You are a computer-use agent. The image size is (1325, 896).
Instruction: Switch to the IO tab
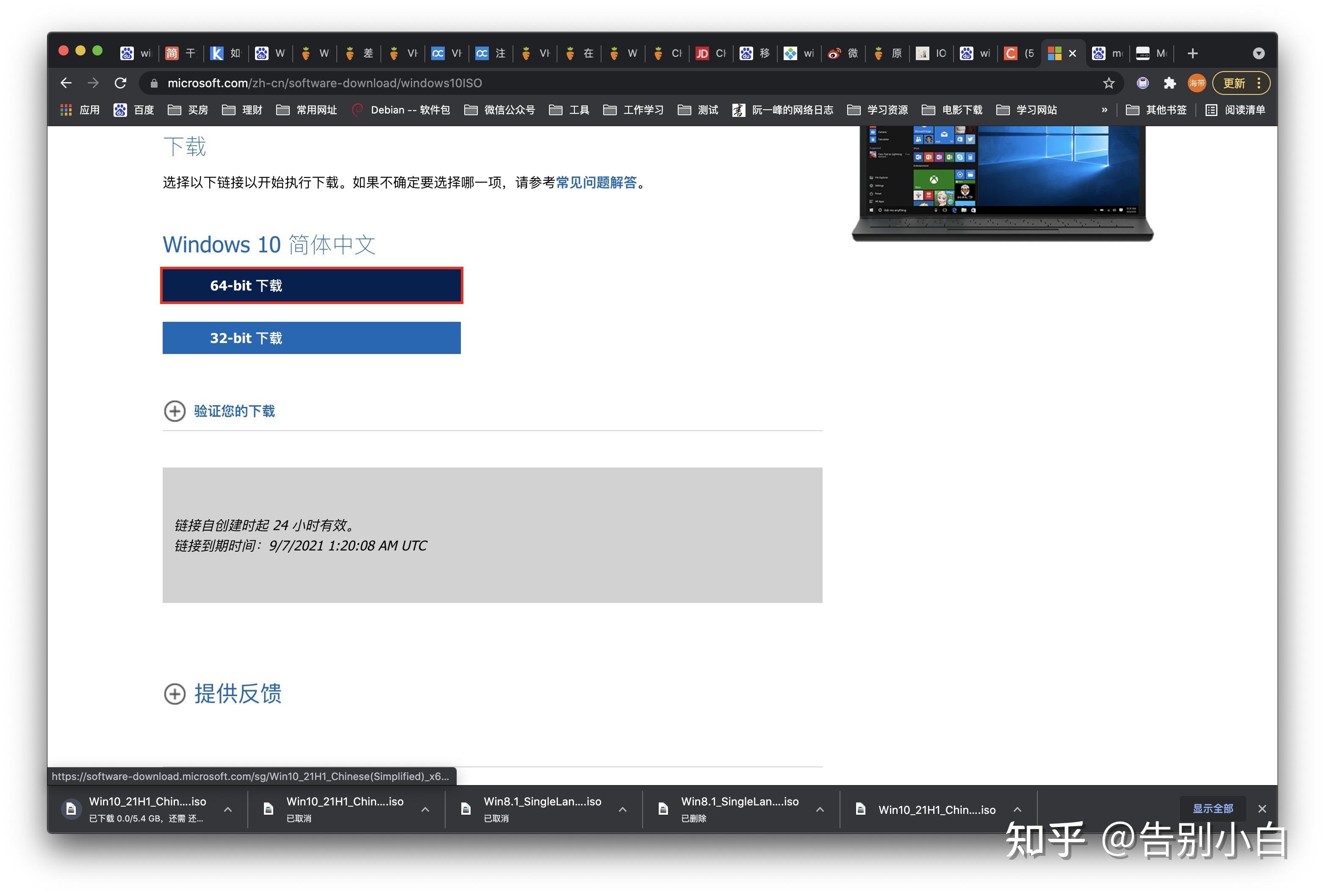tap(931, 54)
